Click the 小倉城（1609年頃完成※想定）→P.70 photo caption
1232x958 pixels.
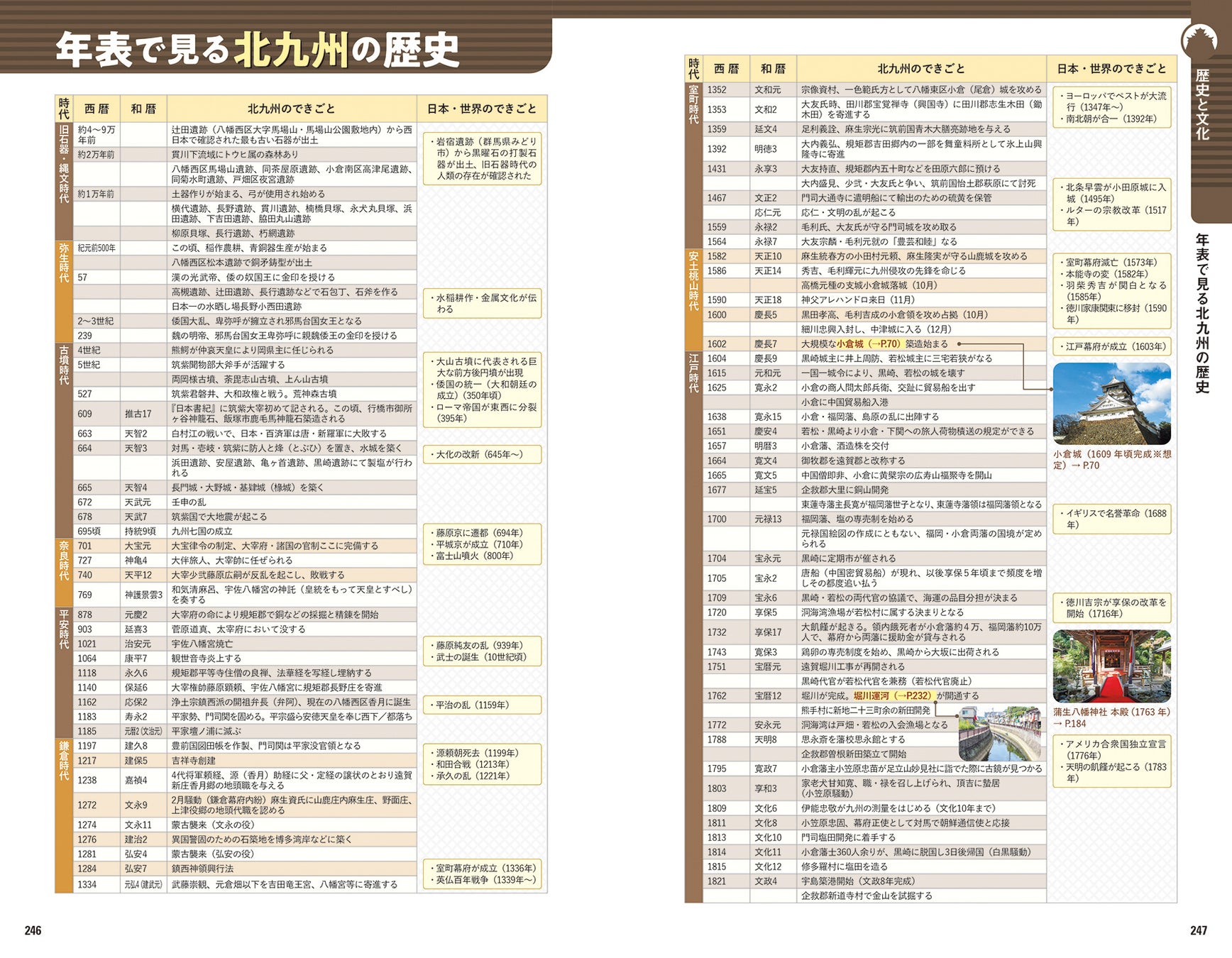pos(1111,460)
